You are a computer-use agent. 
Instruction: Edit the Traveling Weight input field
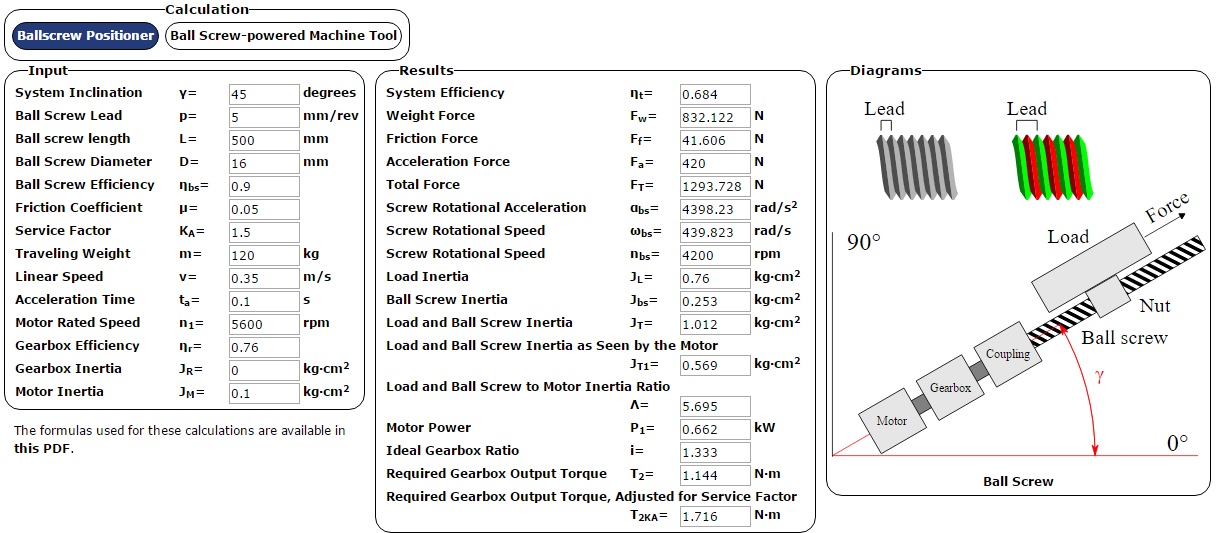pyautogui.click(x=264, y=255)
